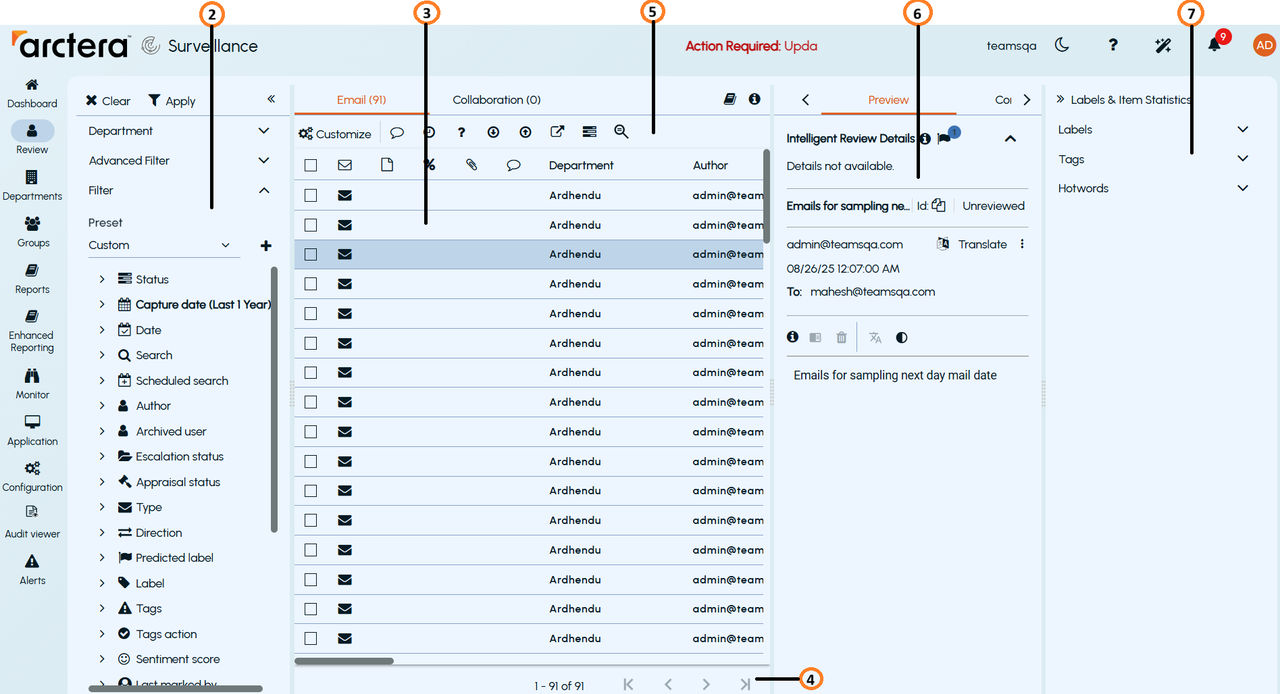Click the contrast half-circle icon in preview
Screen dimensions: 1280x694
click(902, 338)
